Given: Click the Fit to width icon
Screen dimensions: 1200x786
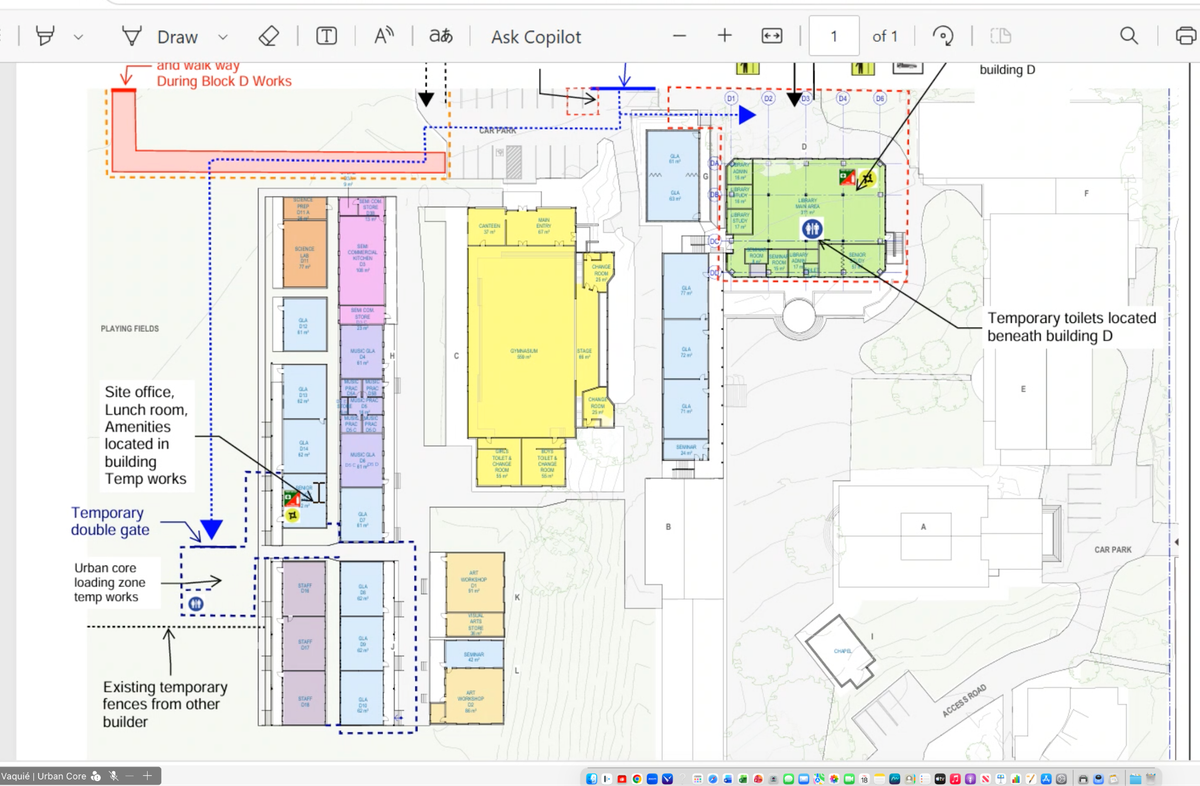Looking at the screenshot, I should tap(771, 36).
